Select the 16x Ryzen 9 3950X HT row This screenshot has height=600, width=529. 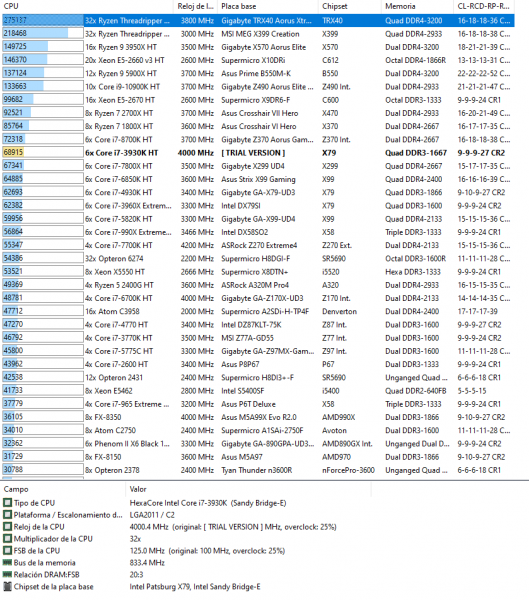point(258,47)
